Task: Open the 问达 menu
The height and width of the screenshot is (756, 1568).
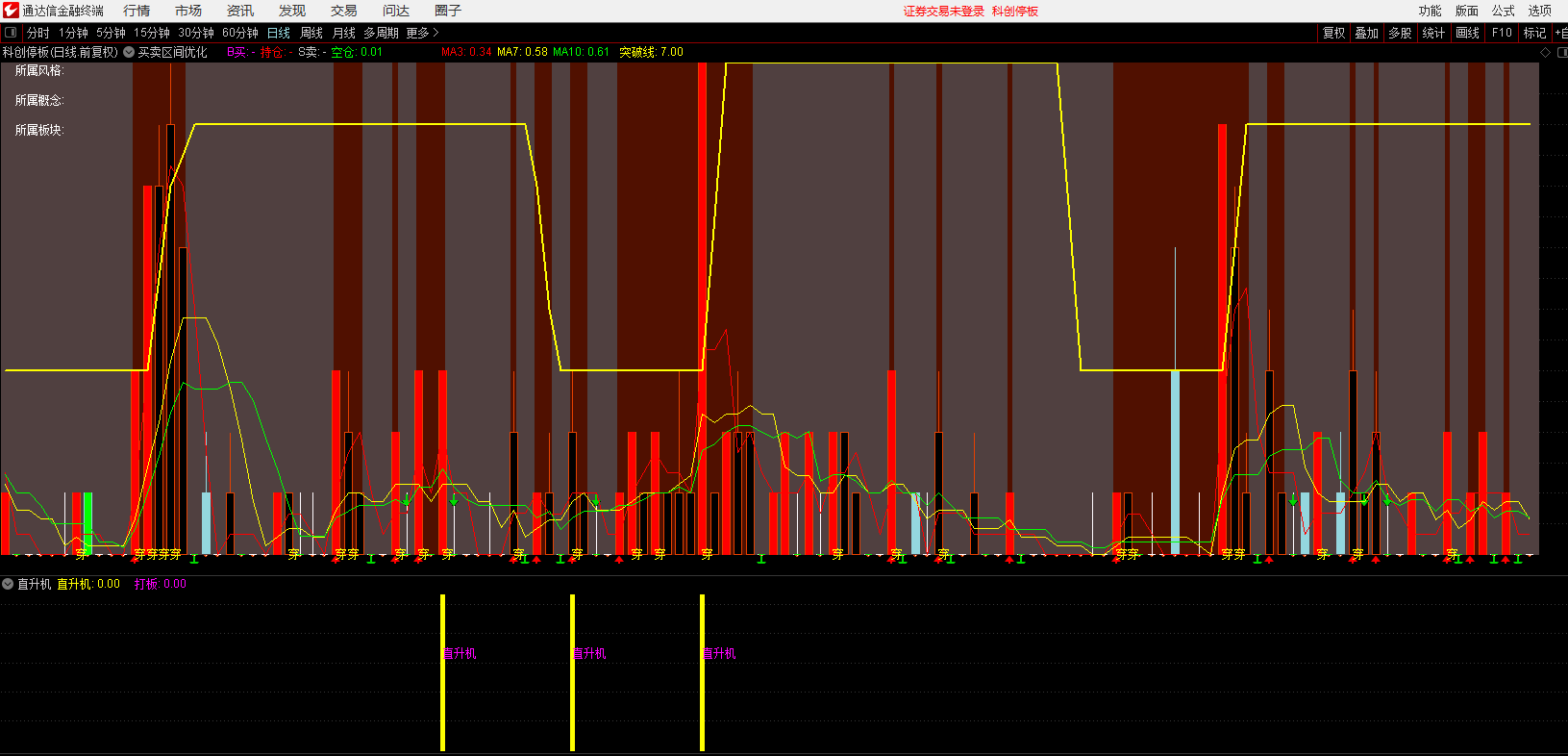Action: point(396,11)
